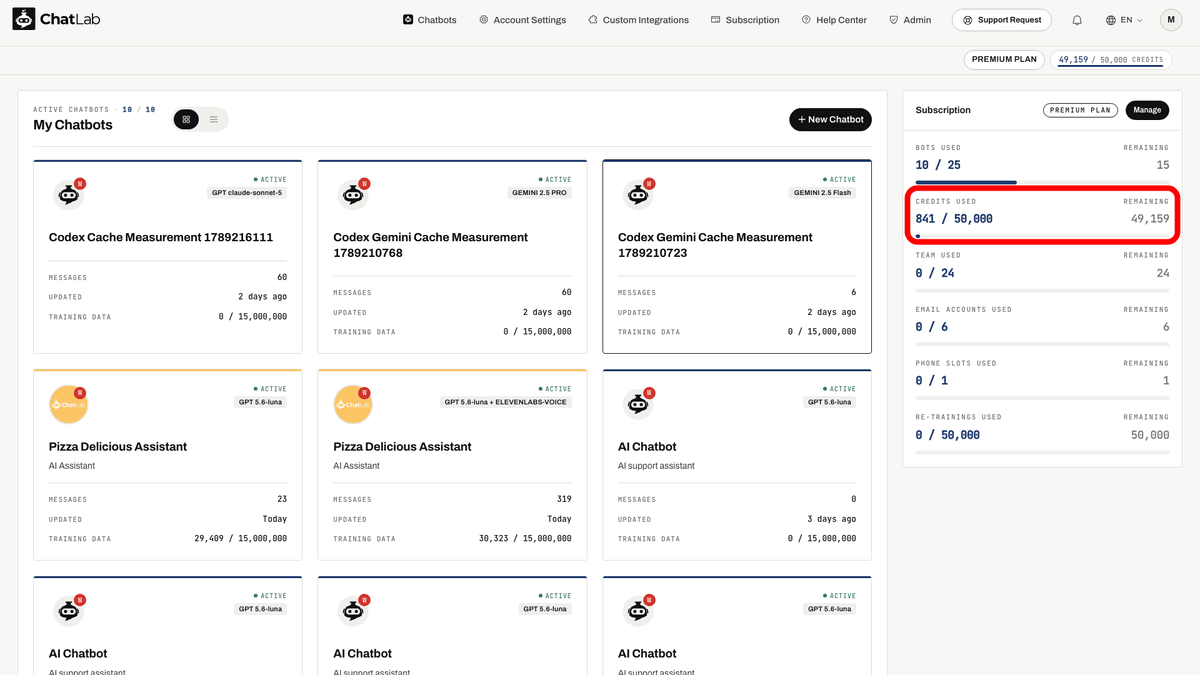1200x675 pixels.
Task: Open Custom Integrations in the top navigation
Action: [x=638, y=20]
